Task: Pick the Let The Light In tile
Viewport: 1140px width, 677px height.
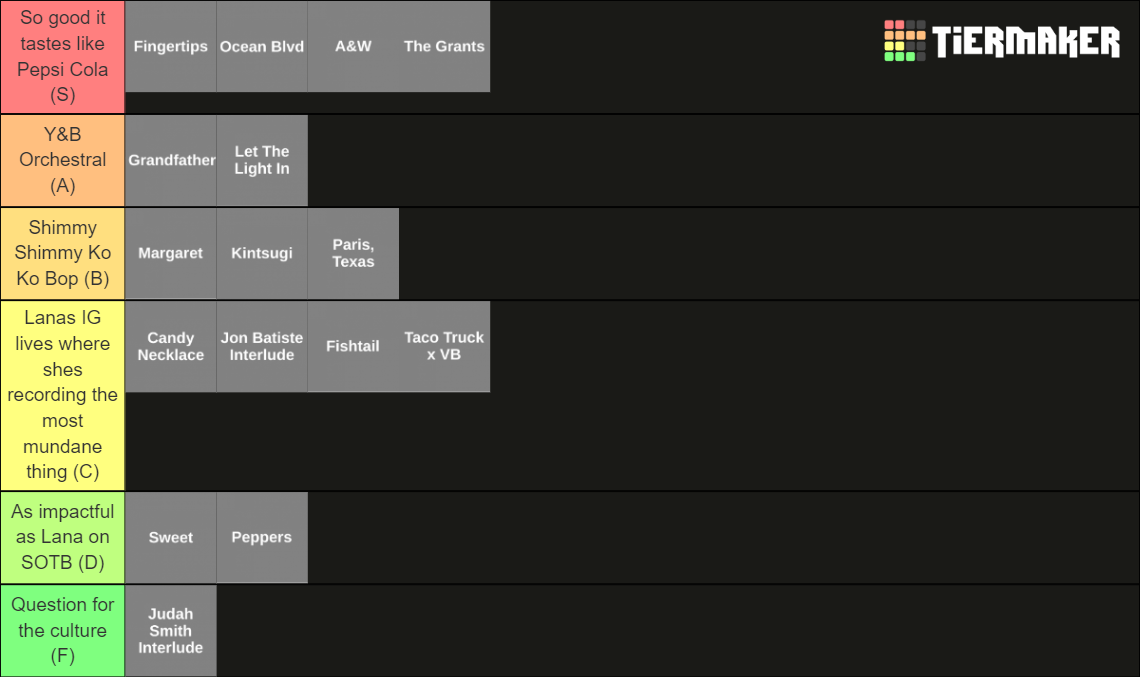Action: click(262, 160)
